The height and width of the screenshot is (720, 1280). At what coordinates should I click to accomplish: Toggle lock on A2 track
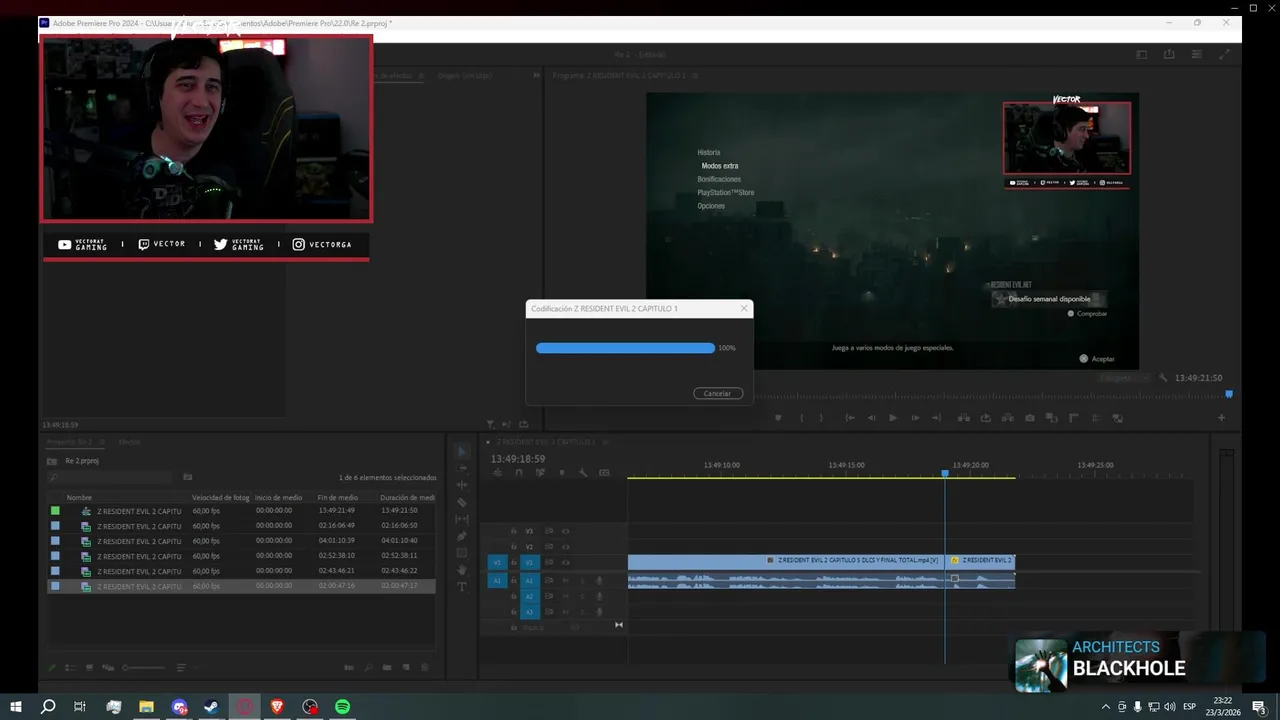point(514,596)
